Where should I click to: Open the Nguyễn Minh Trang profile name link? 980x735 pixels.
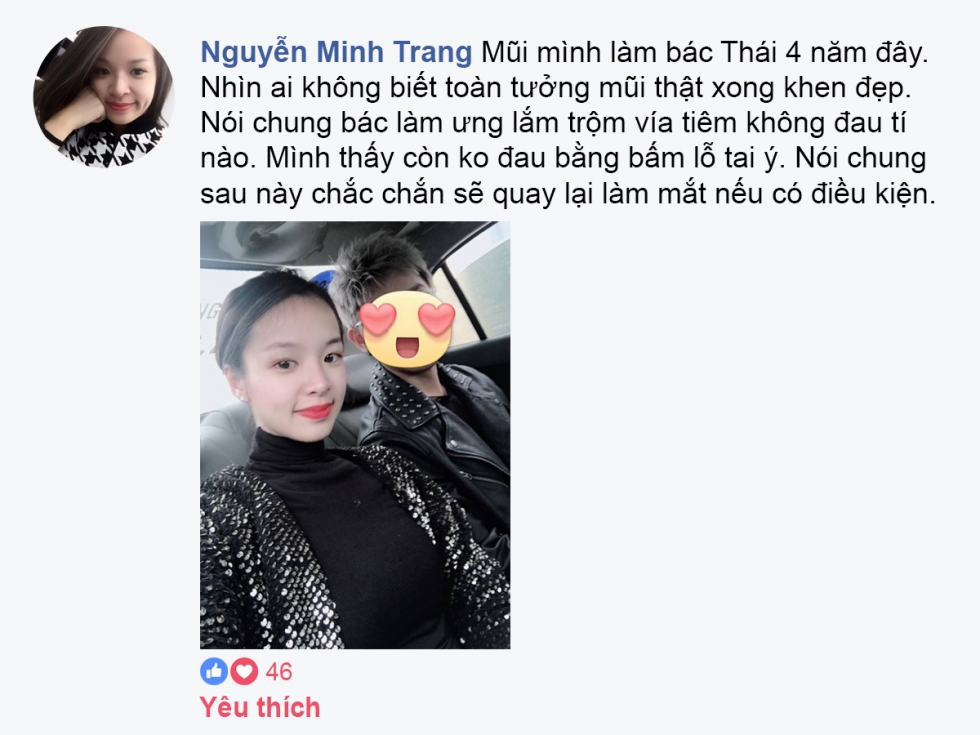(336, 52)
